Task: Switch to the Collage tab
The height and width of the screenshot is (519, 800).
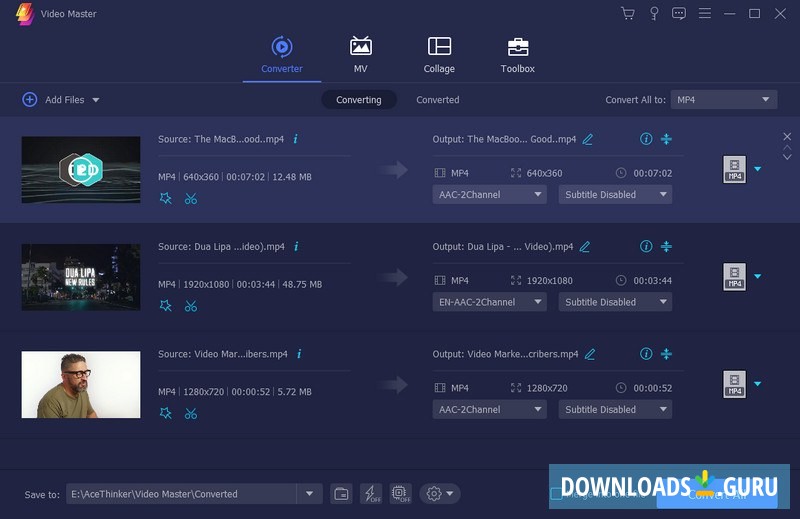Action: click(x=439, y=55)
